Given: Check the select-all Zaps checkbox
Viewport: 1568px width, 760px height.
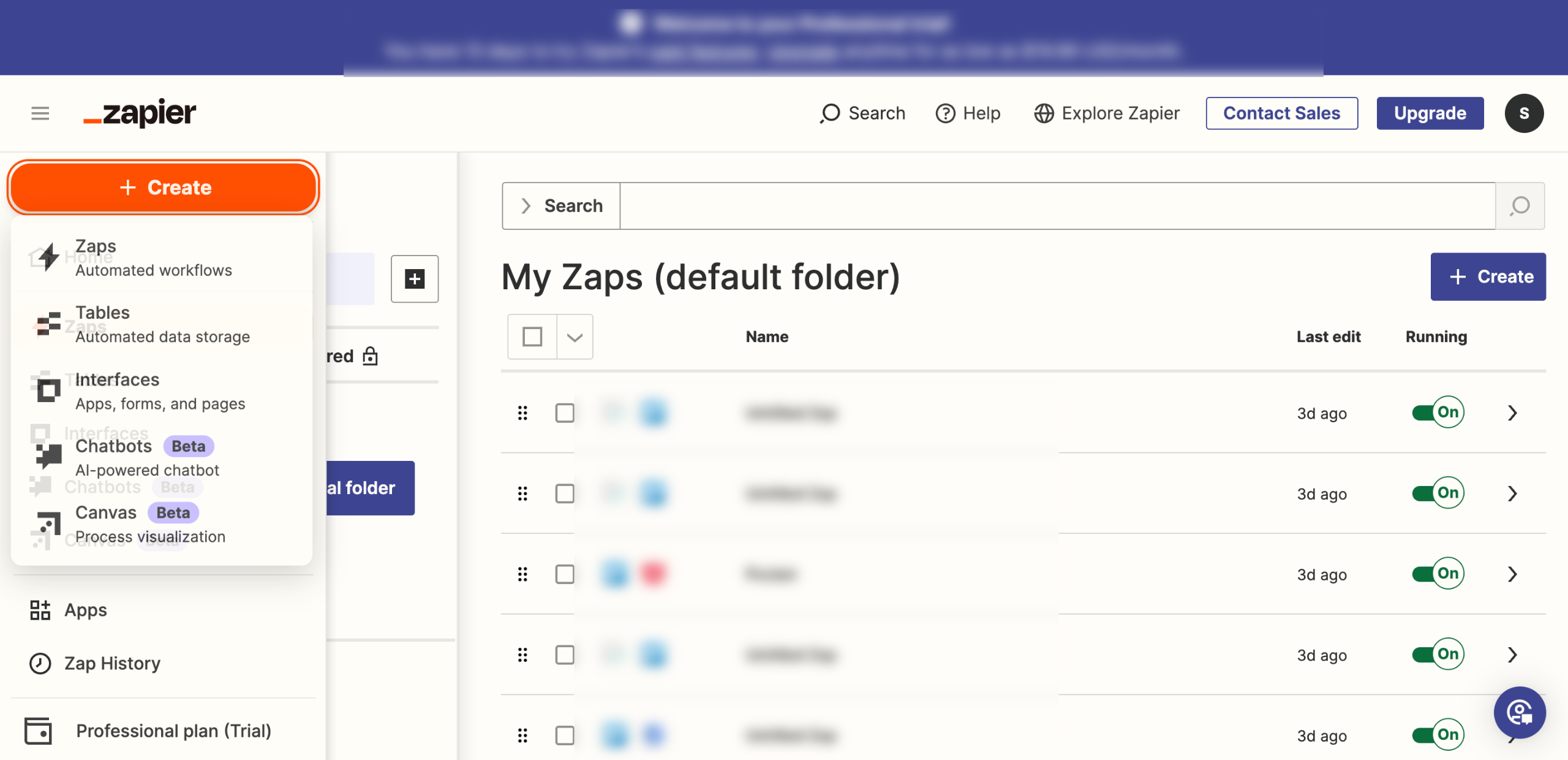Looking at the screenshot, I should pyautogui.click(x=532, y=336).
